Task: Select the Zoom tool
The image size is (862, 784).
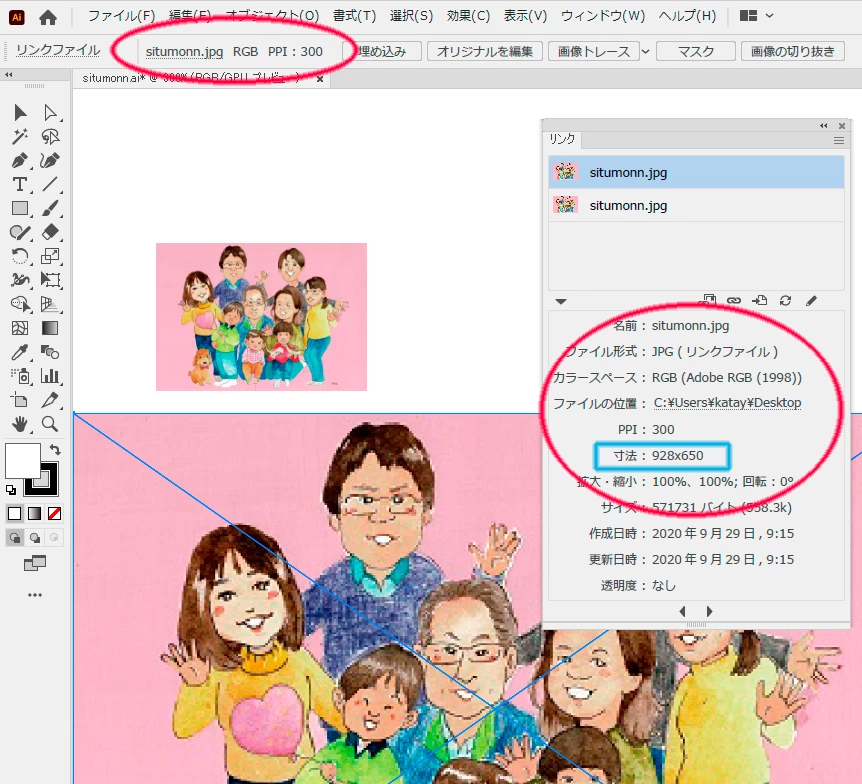Action: click(x=50, y=424)
